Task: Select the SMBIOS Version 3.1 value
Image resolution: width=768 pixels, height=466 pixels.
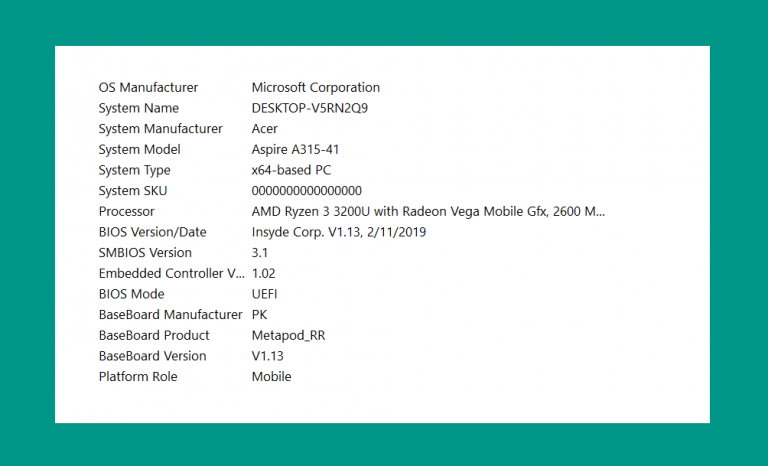Action: 260,252
